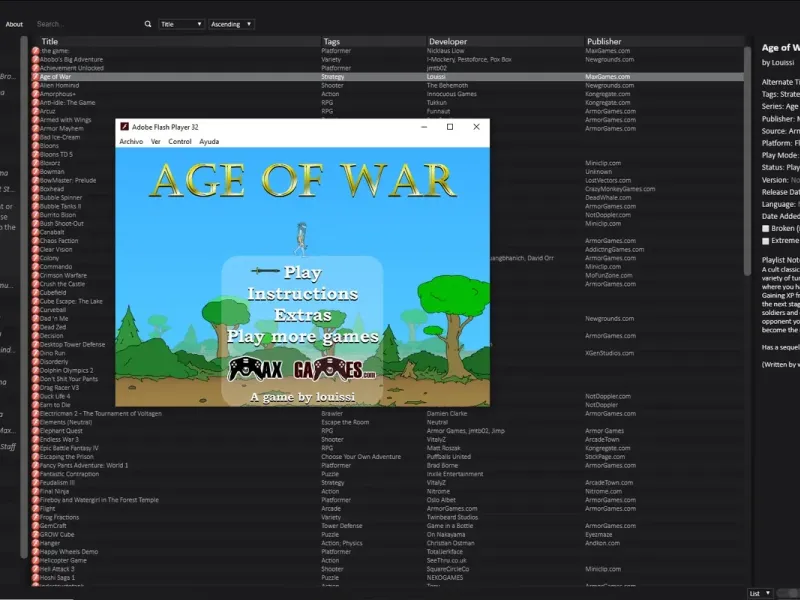
Task: Click the Flash icon beside GROW Cube
Action: (x=35, y=534)
